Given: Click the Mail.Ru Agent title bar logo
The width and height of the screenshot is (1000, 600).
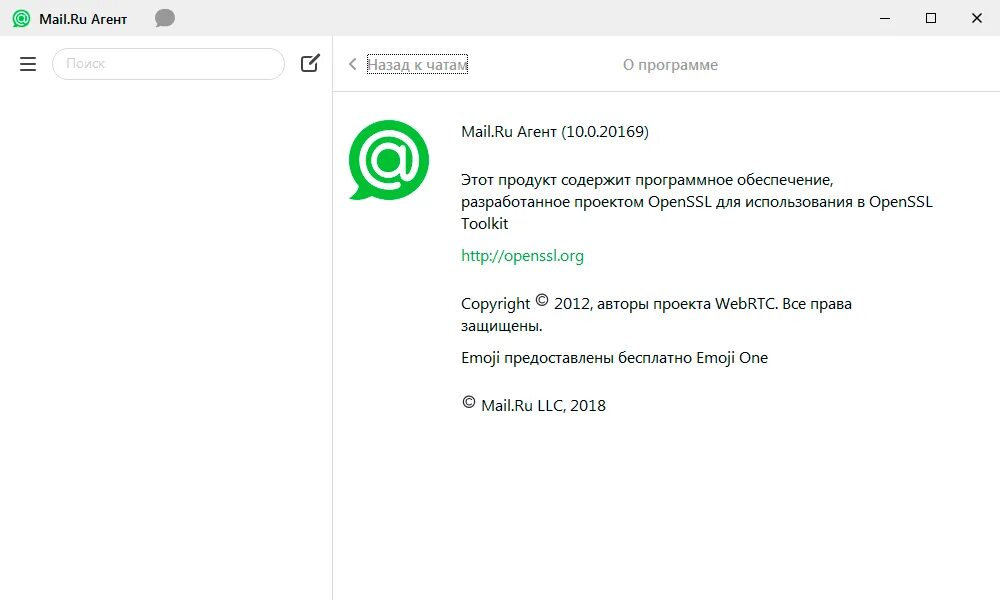Looking at the screenshot, I should point(21,18).
